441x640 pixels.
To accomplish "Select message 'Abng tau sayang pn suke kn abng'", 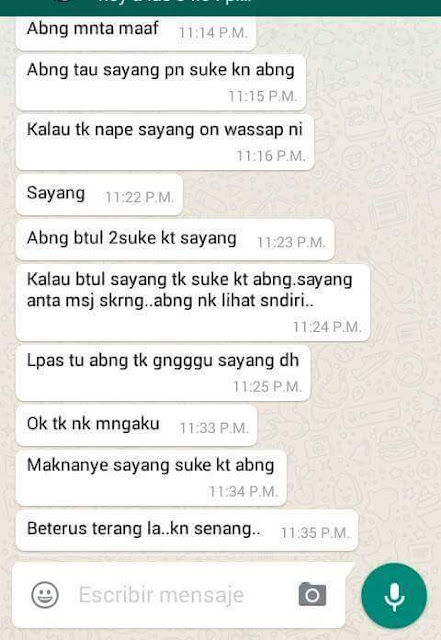I will (161, 82).
